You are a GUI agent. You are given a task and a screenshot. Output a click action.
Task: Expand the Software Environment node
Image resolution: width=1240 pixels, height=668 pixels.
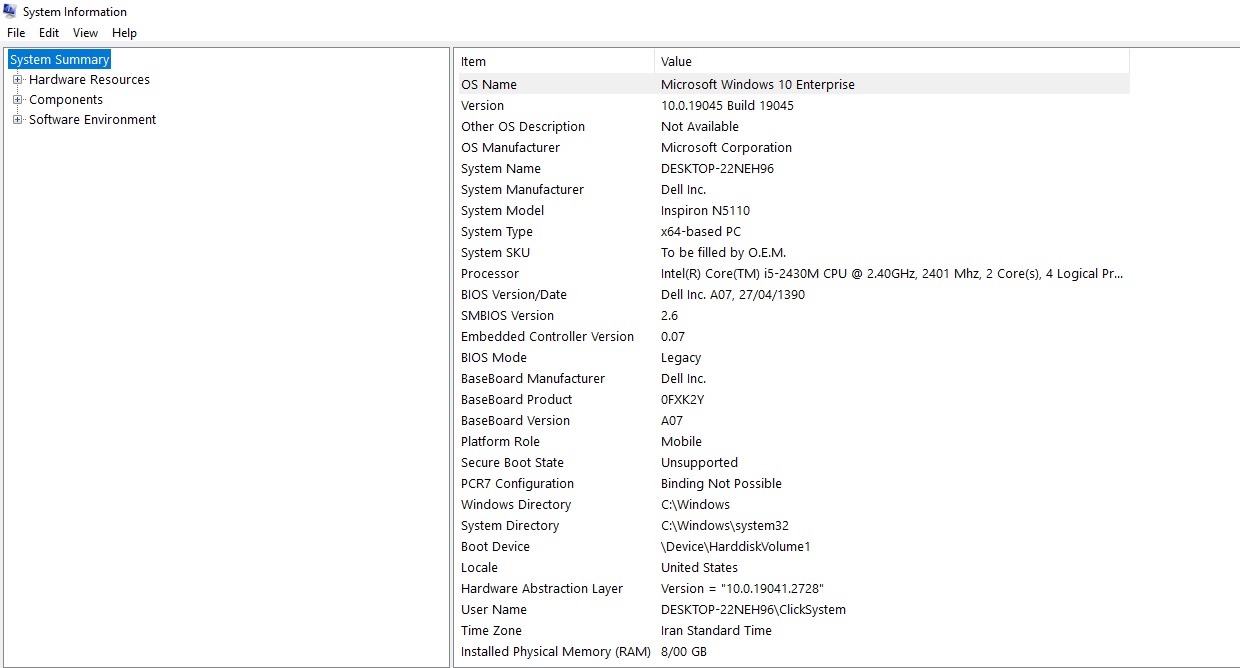coord(17,120)
